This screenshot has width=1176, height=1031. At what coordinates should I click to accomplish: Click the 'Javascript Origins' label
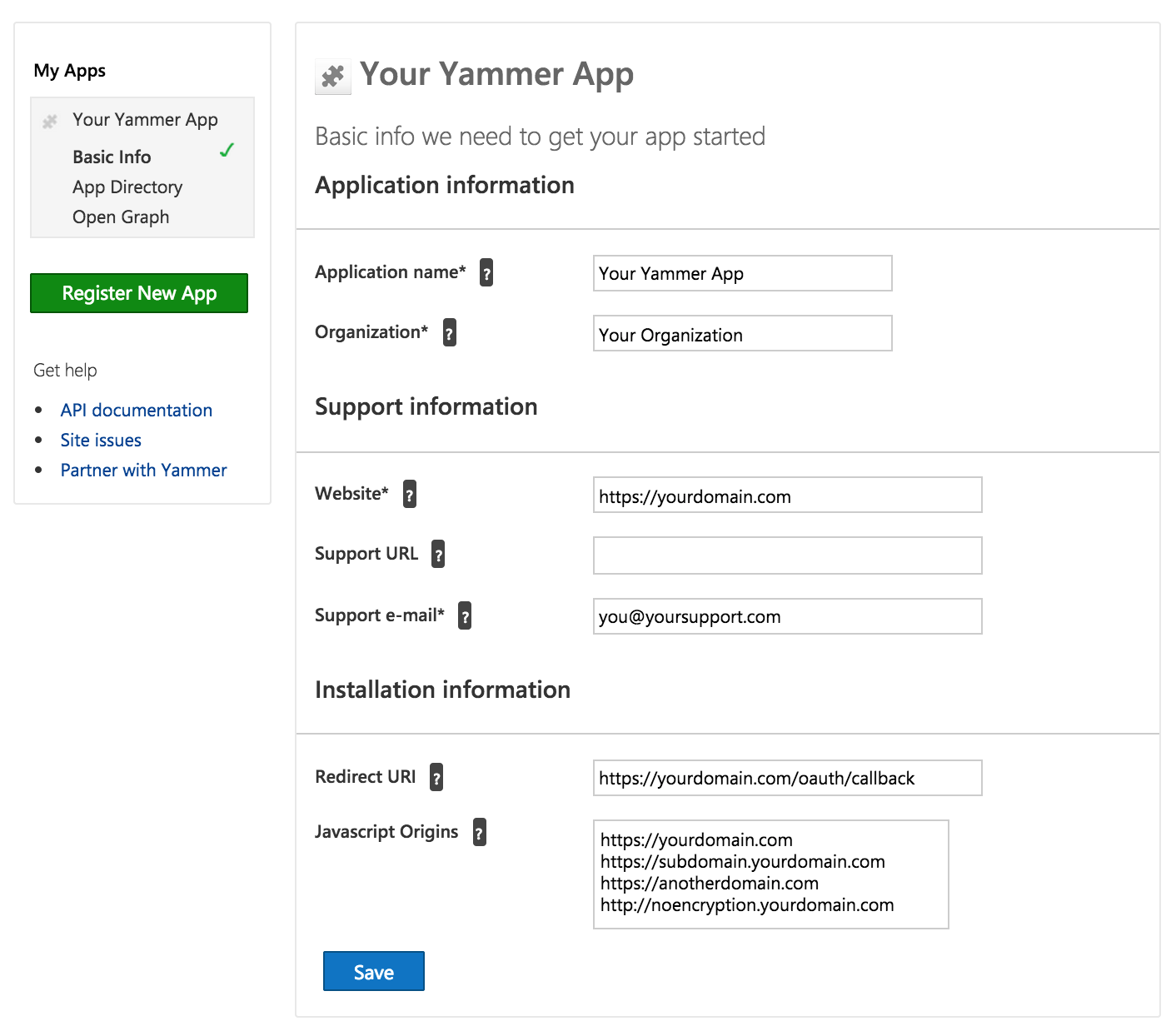386,832
